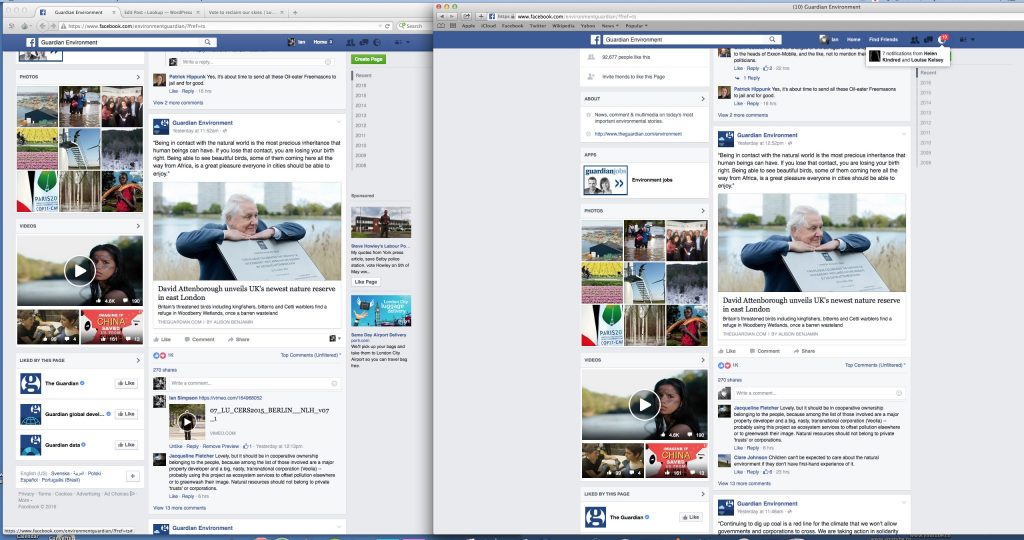Click the plus button beside languages in Firefox
Screen dimensions: 1024x540
tap(133, 476)
